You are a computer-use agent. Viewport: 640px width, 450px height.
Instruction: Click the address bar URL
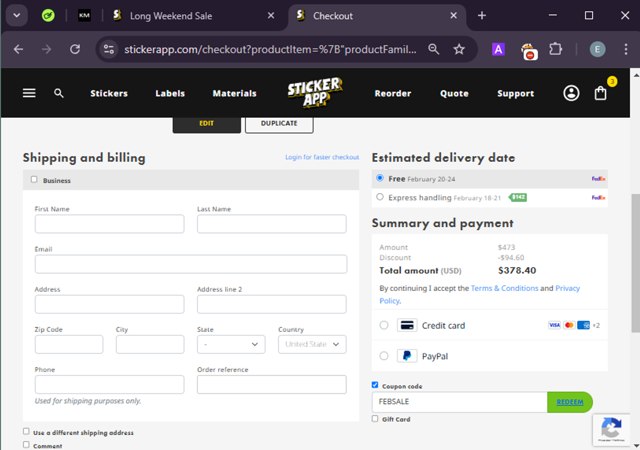click(270, 49)
